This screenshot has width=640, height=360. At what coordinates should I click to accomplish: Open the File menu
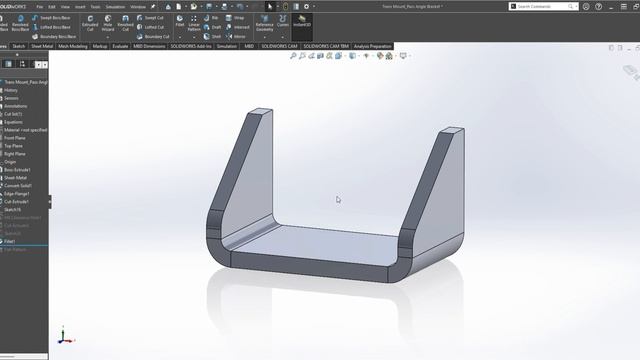tap(40, 7)
